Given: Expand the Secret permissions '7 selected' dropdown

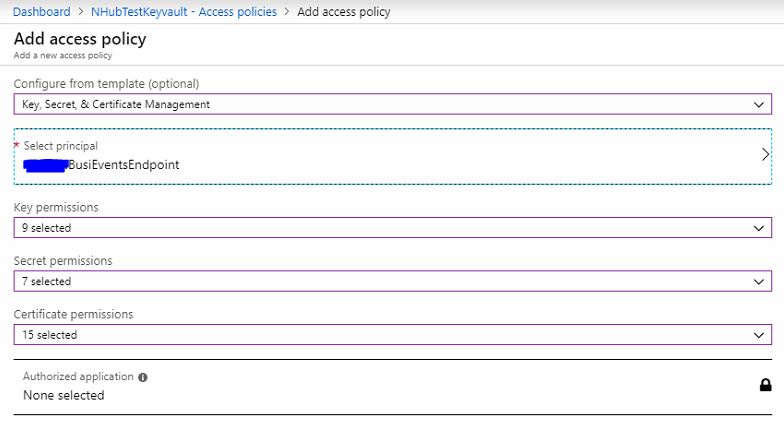Looking at the screenshot, I should [390, 282].
